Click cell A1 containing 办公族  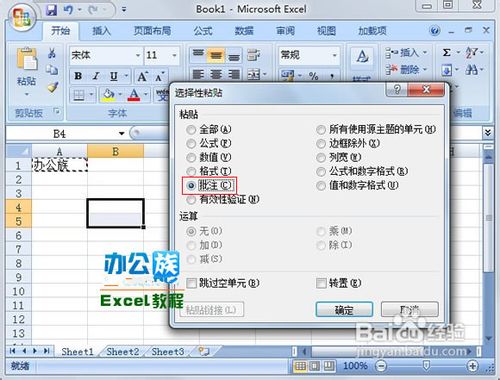point(59,165)
